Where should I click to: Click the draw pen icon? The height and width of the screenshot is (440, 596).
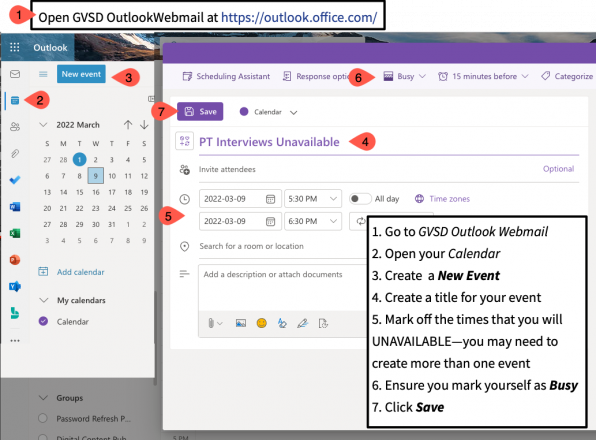(303, 323)
